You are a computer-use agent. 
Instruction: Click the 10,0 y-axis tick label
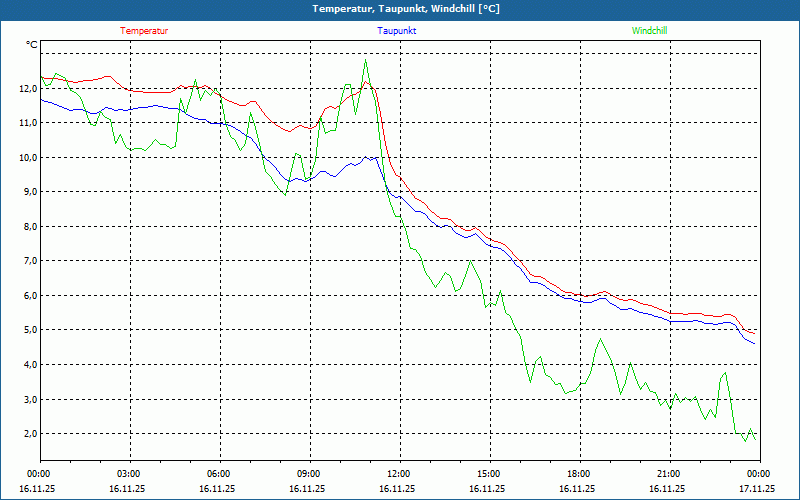point(27,157)
